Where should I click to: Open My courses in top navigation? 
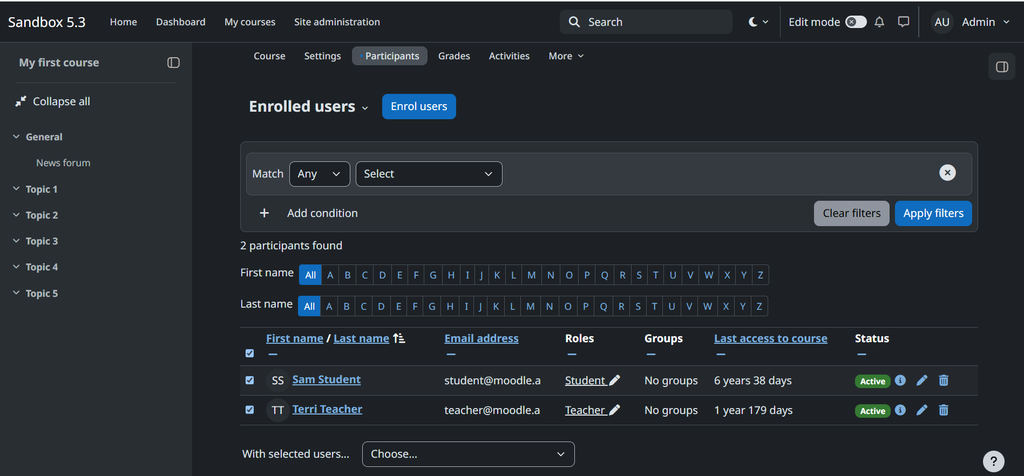(x=249, y=22)
